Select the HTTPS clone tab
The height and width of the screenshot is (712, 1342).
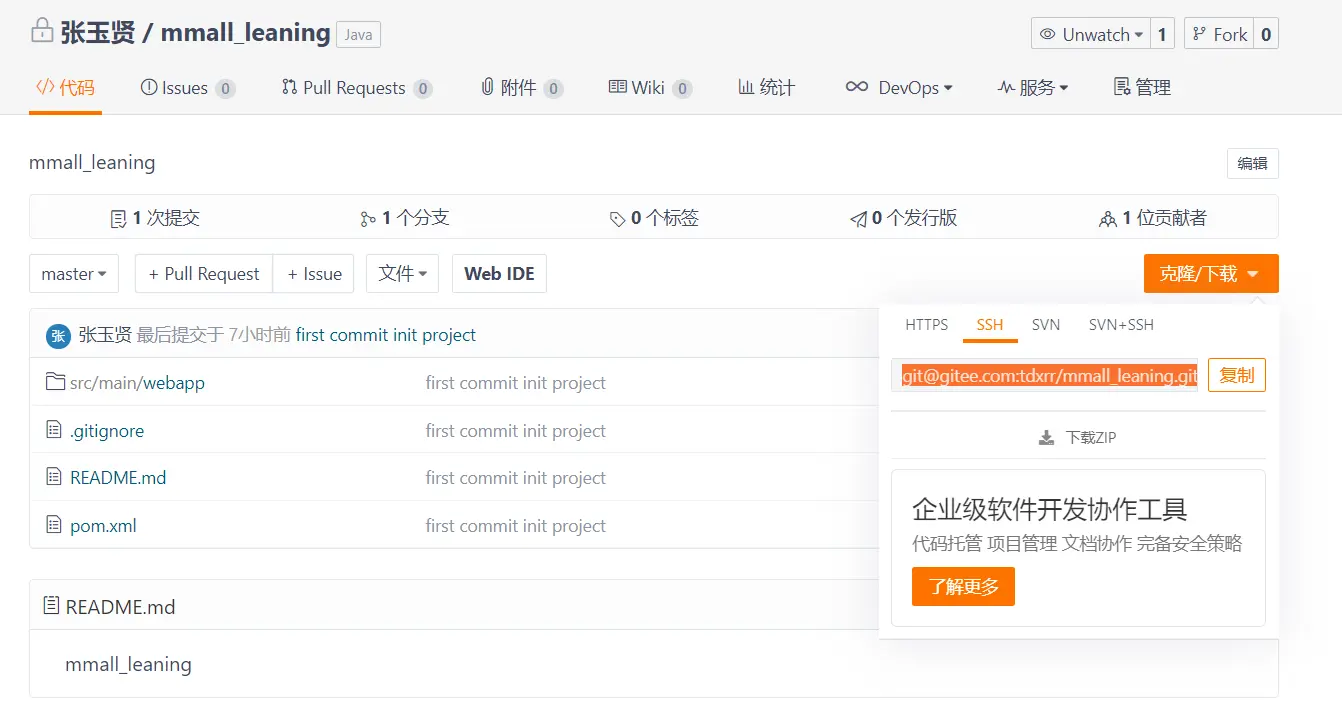pos(926,325)
